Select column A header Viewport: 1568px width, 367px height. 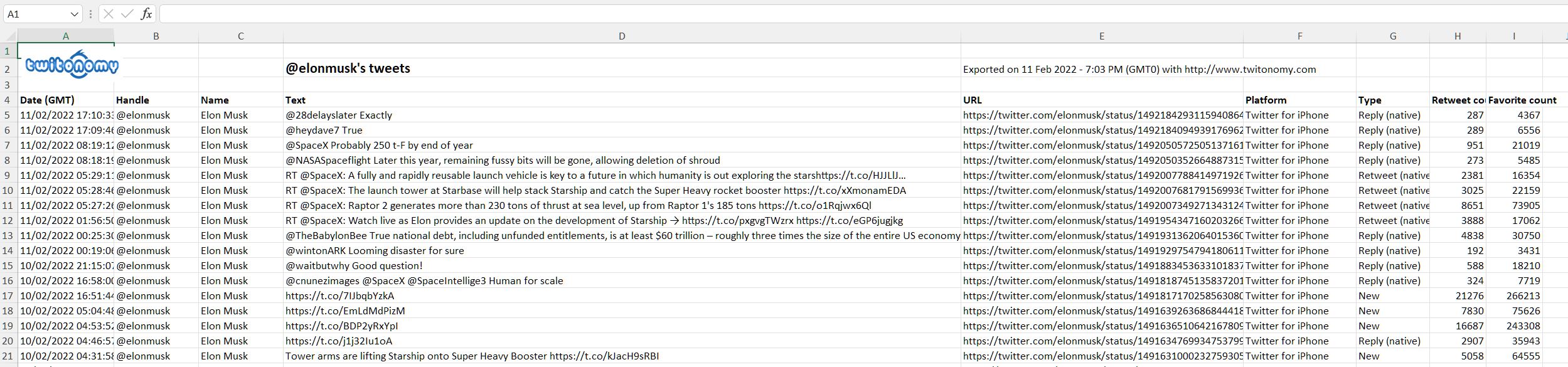click(66, 36)
